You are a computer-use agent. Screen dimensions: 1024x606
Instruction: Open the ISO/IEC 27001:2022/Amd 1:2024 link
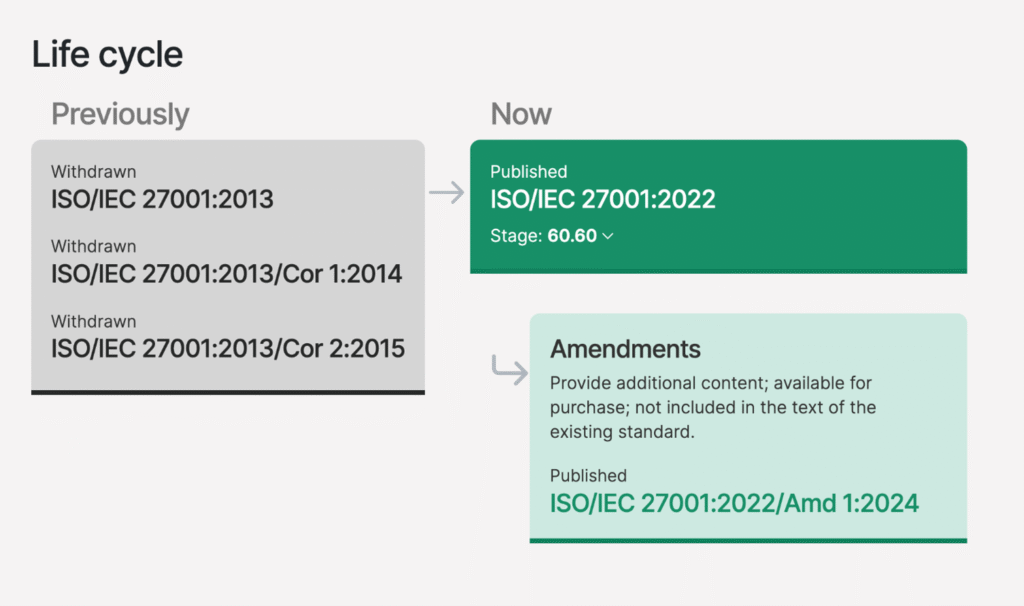[x=733, y=503]
